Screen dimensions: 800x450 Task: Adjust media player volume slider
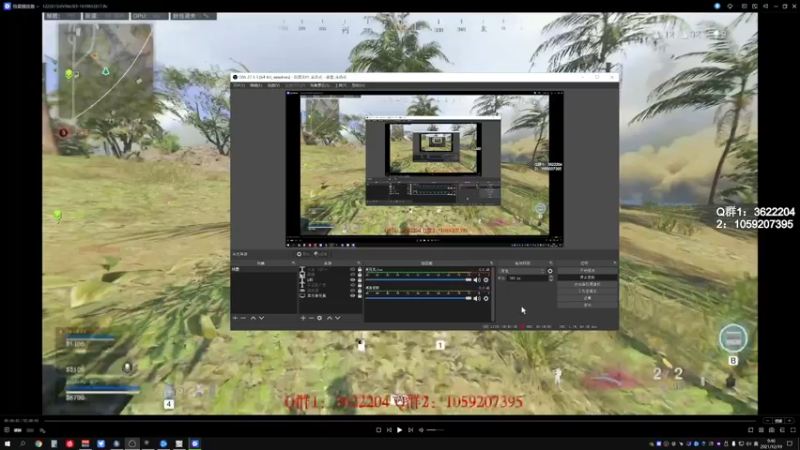435,430
